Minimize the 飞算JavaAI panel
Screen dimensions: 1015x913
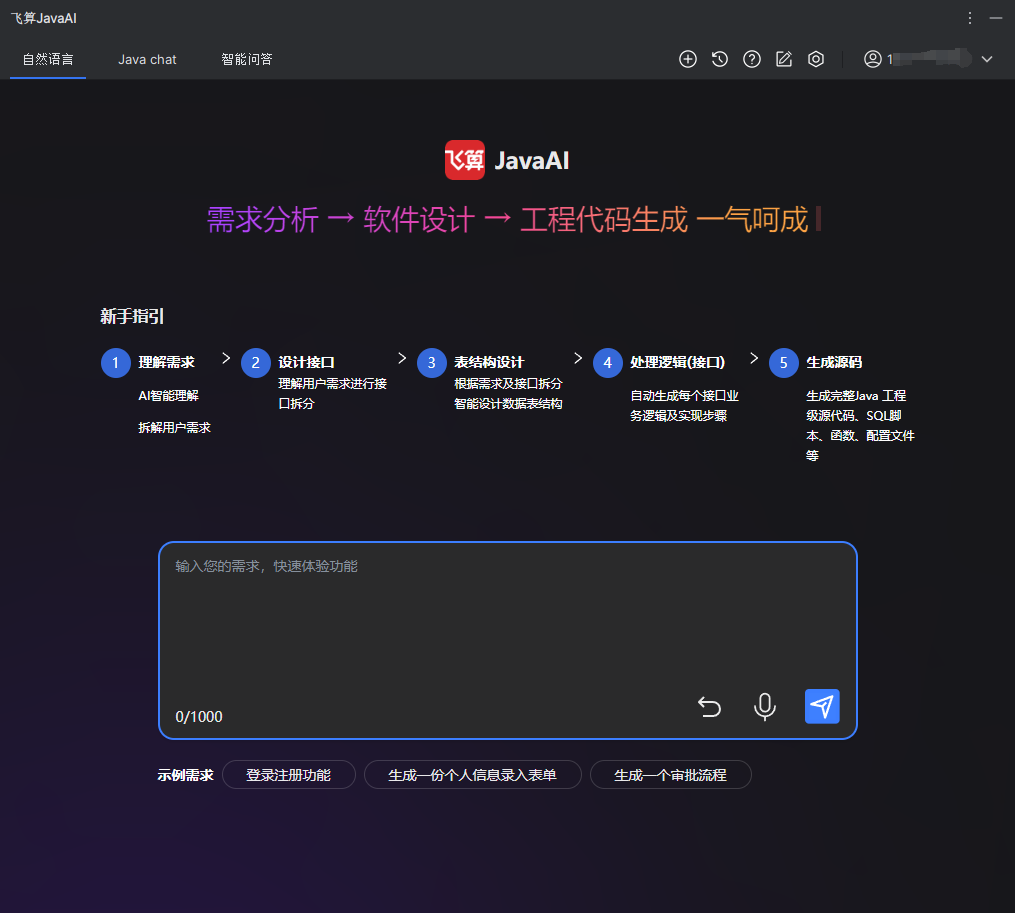tap(996, 18)
